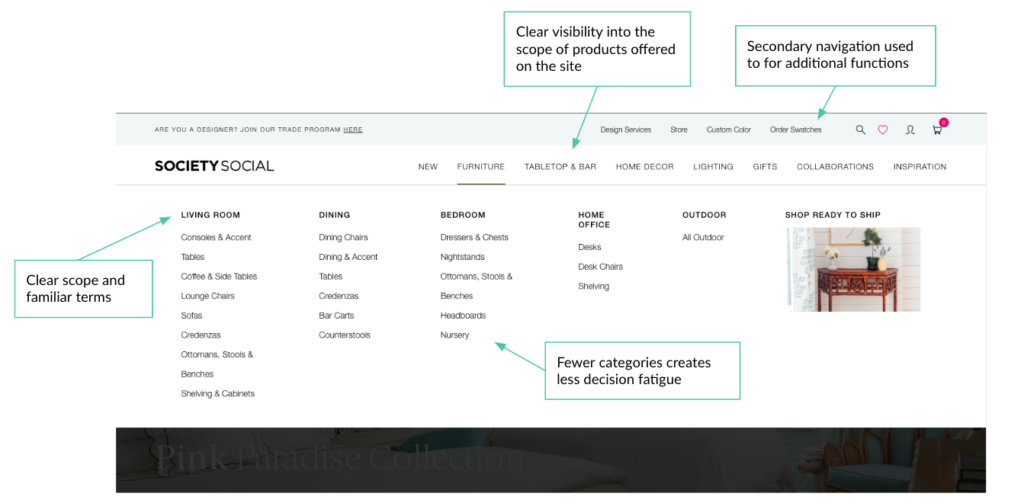This screenshot has width=1024, height=503.
Task: Select the FURNITURE menu item
Action: (x=481, y=167)
